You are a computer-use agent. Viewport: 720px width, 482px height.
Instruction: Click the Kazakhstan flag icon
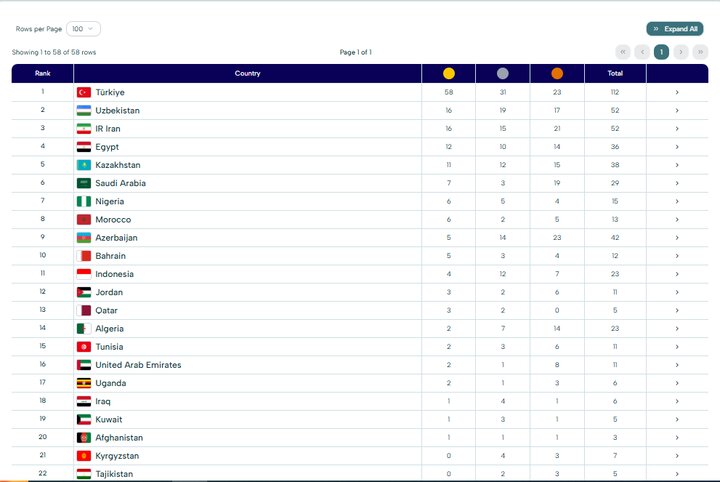[x=84, y=165]
